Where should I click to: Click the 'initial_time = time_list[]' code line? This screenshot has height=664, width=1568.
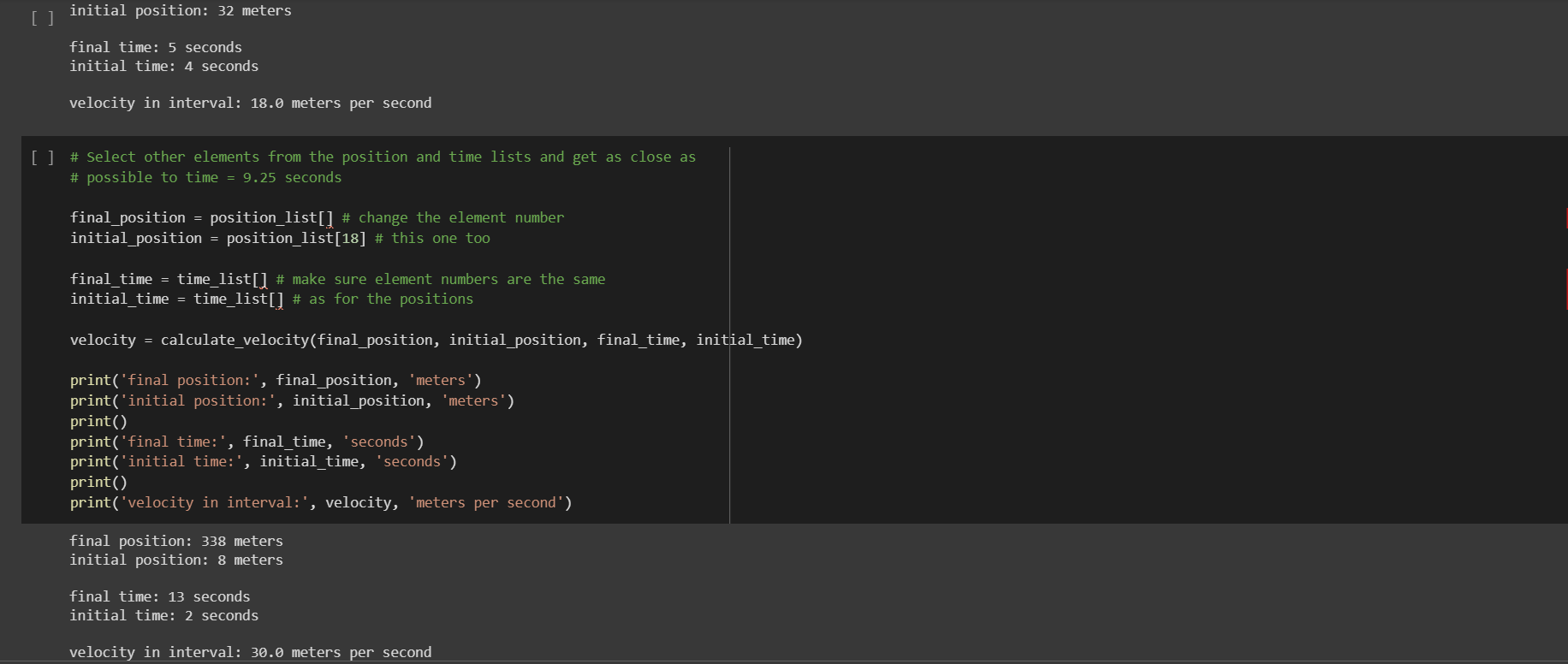[x=271, y=299]
